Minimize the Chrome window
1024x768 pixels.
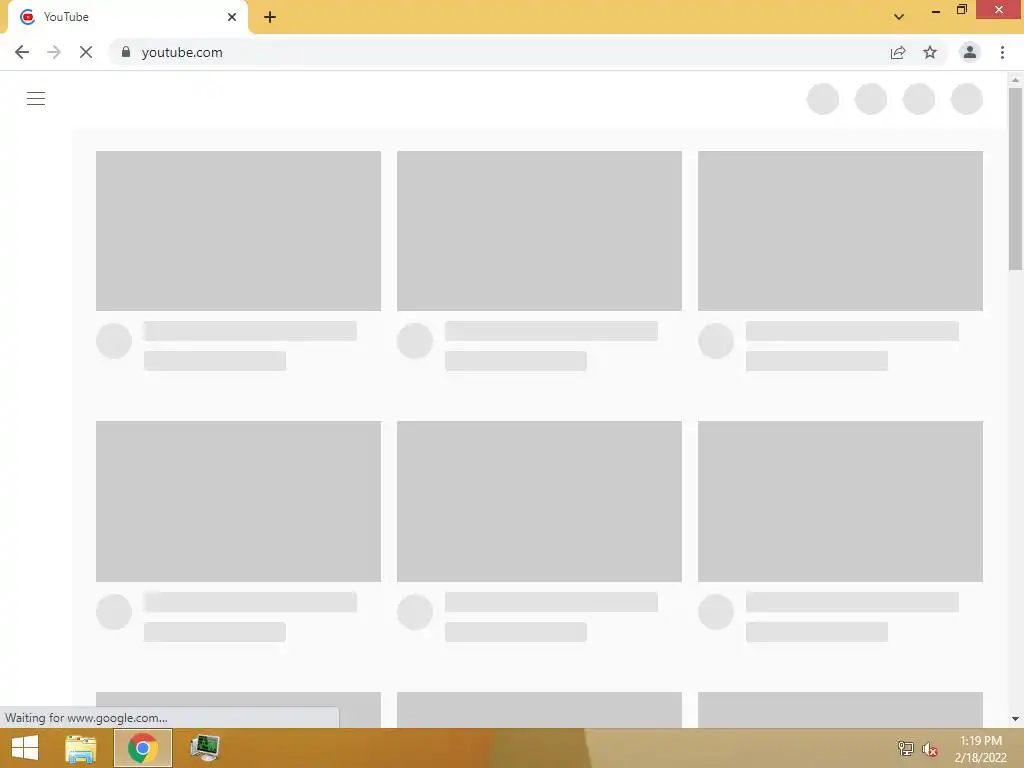pos(936,10)
